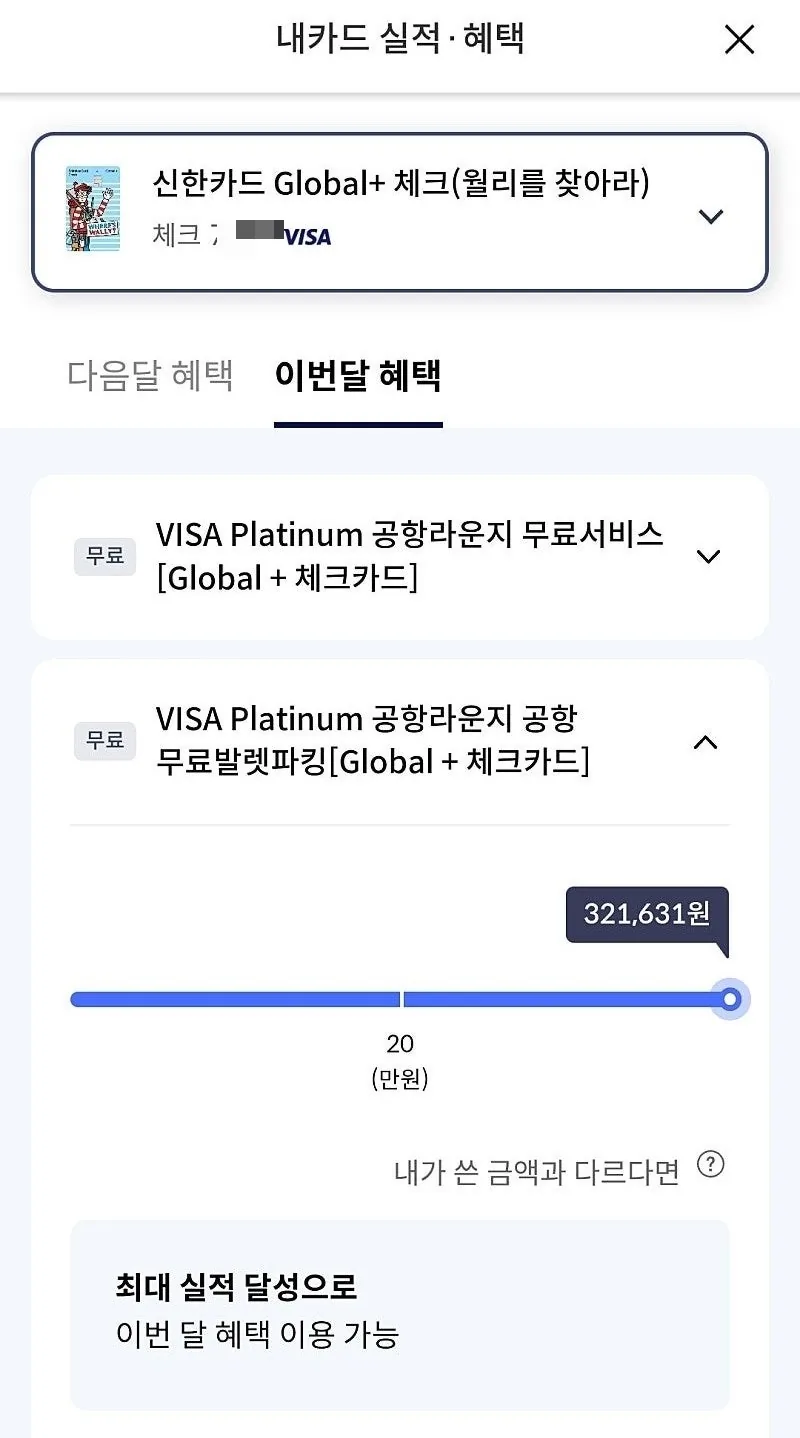Tap 내가 쓴 금액과 다르다면 link

(537, 1172)
